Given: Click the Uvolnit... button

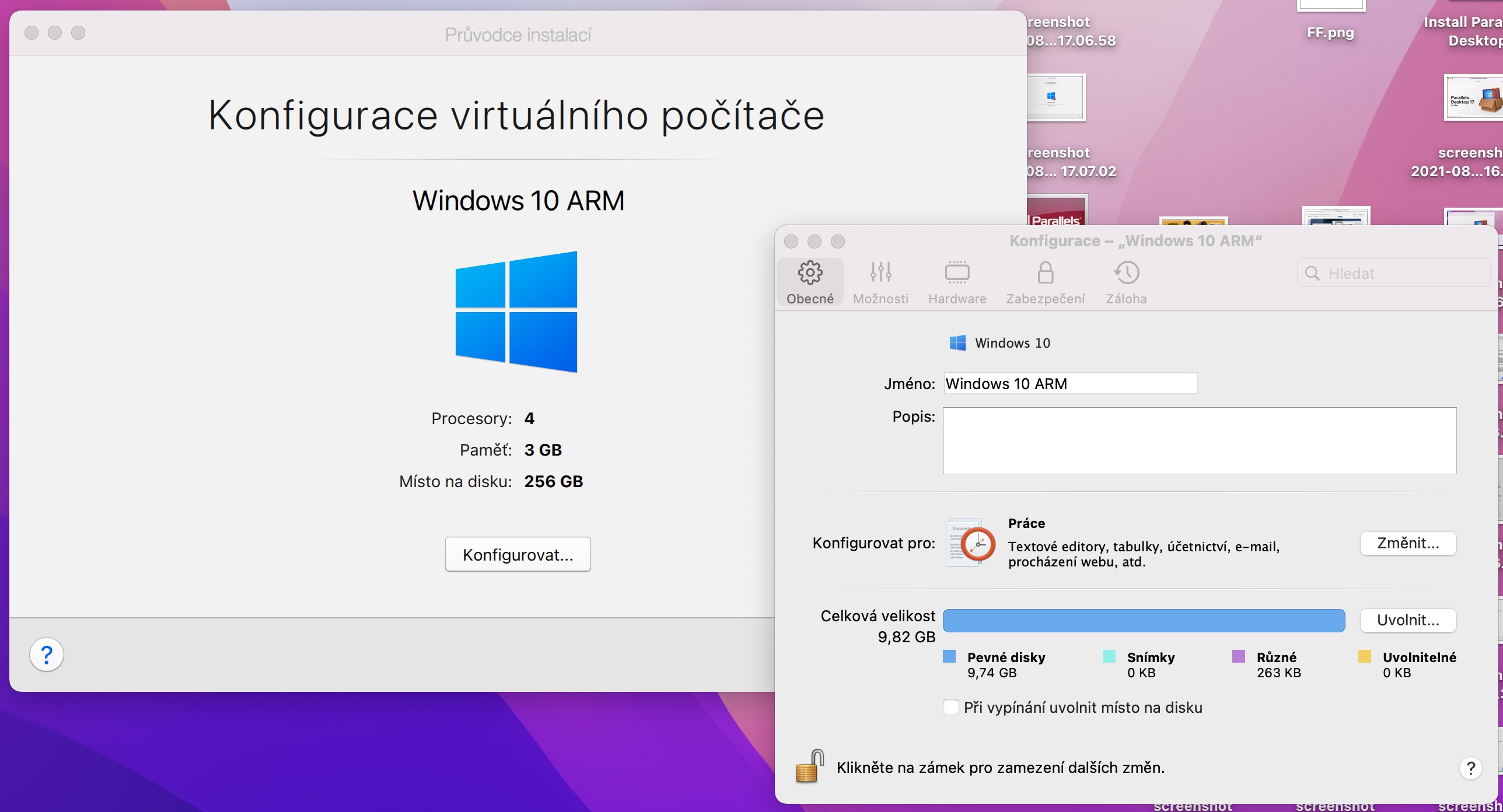Looking at the screenshot, I should pyautogui.click(x=1407, y=620).
